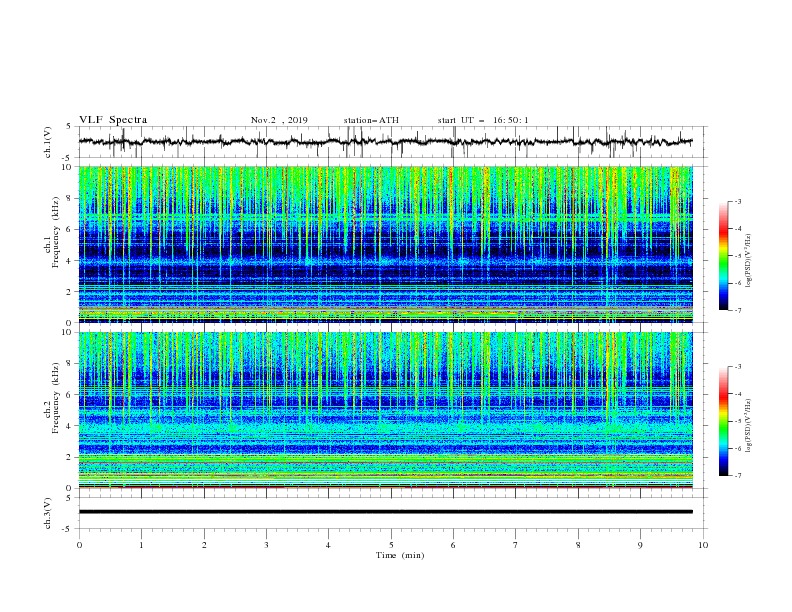Viewport: 792px width, 612px height.
Task: Click the ch.2 log(PSD) colorbar label
Action: point(748,426)
